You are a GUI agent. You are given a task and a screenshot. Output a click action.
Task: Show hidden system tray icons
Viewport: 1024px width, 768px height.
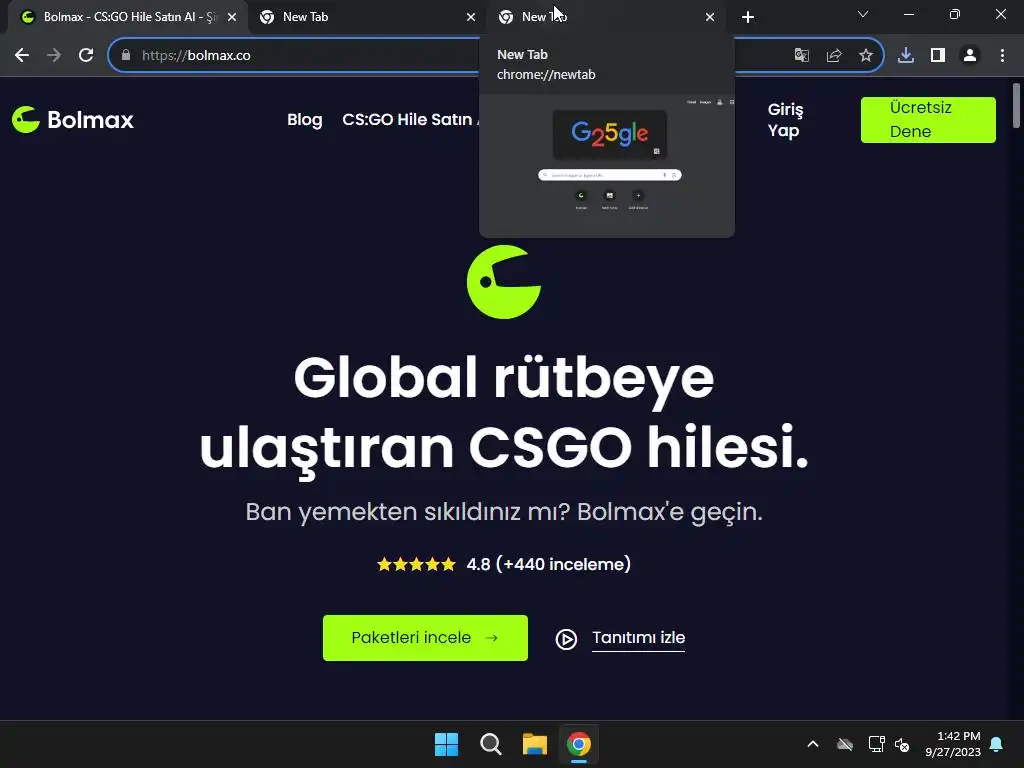812,744
